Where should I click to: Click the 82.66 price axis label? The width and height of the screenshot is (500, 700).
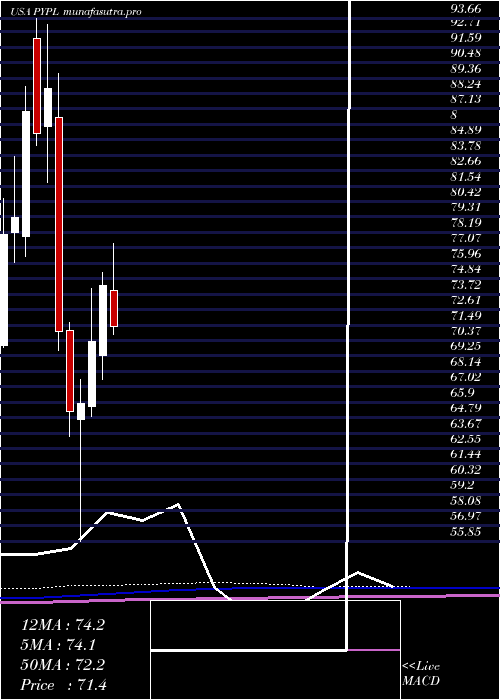(466, 161)
